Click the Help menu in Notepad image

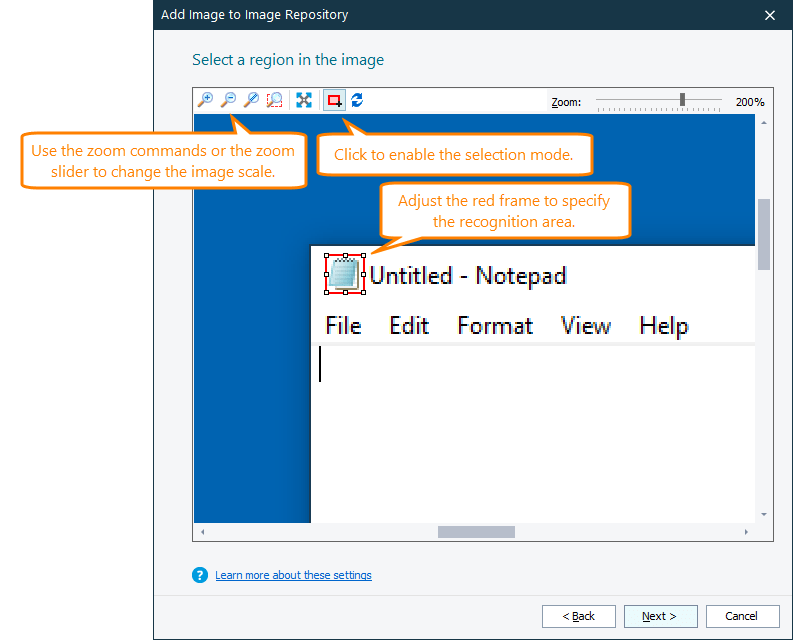click(664, 326)
